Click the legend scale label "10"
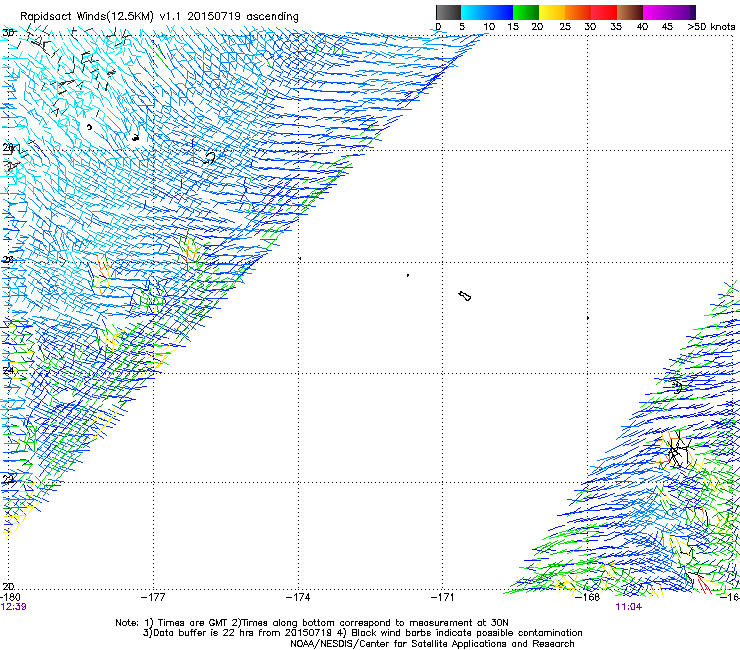This screenshot has height=650, width=740. point(489,27)
